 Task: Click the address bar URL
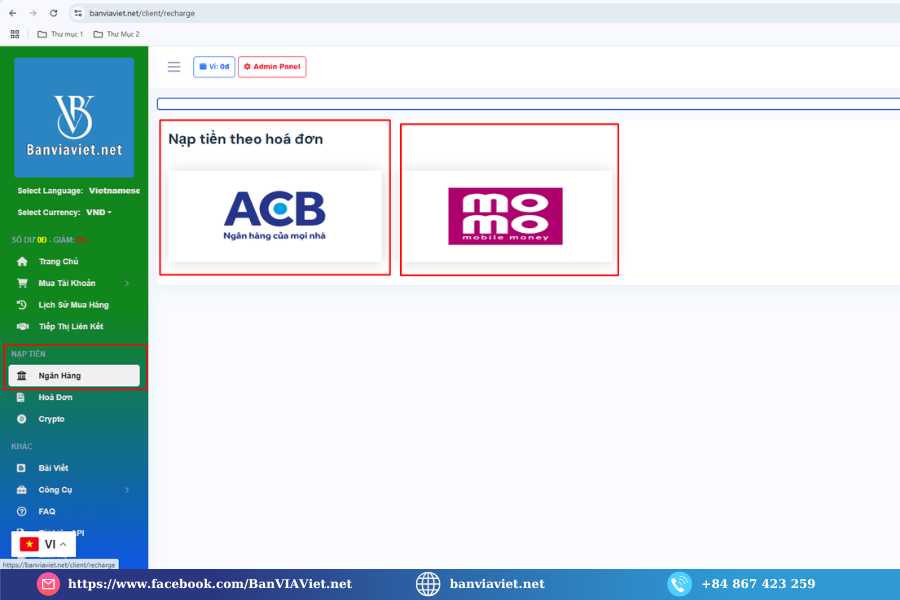click(142, 13)
